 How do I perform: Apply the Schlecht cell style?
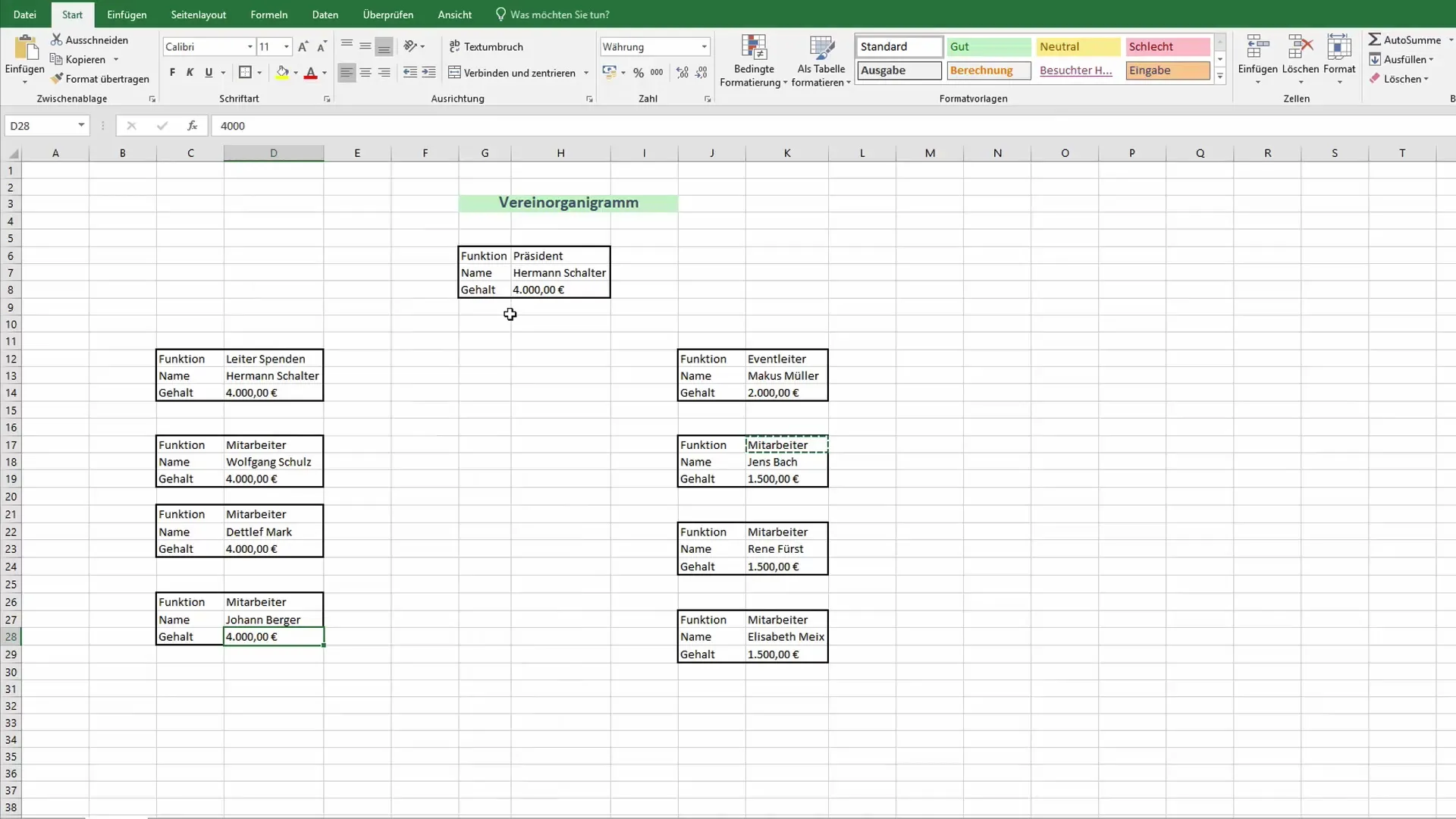[1167, 47]
